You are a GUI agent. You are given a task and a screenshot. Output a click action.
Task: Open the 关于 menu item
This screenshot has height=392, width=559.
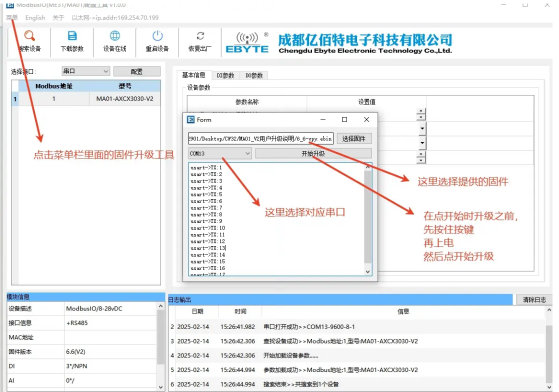(x=58, y=17)
